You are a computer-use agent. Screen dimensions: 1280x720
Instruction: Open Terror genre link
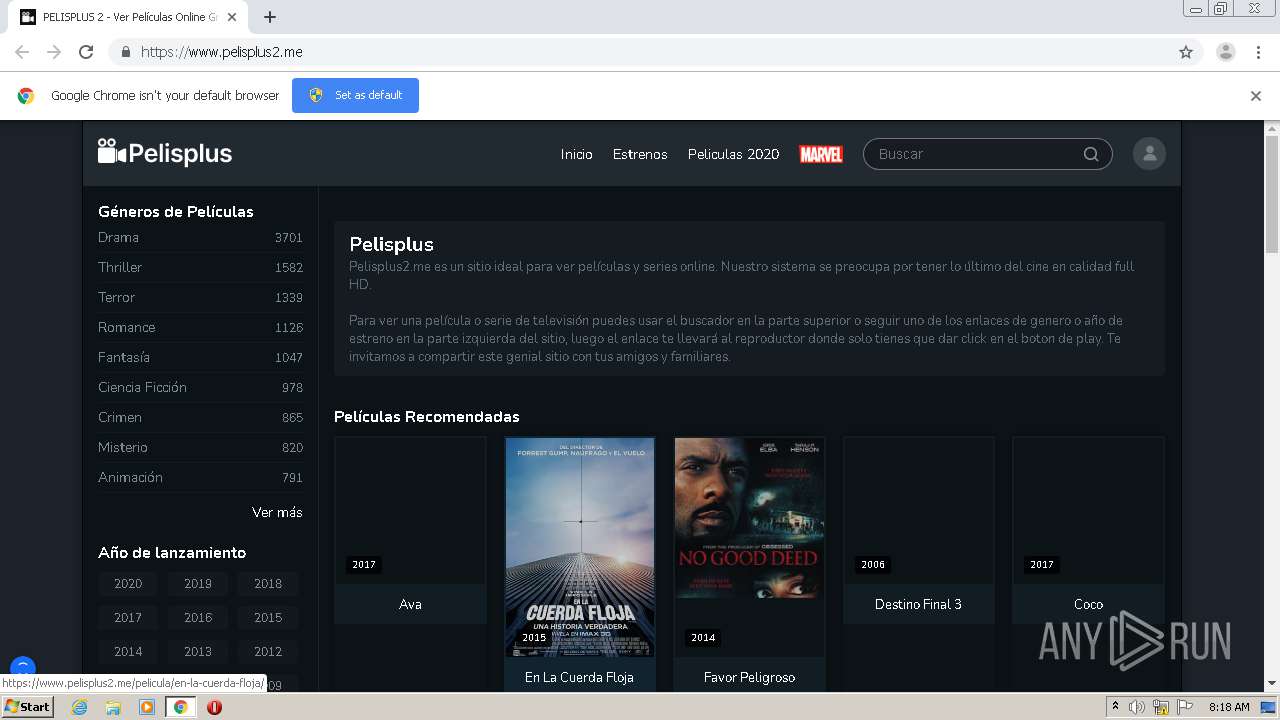[200, 297]
